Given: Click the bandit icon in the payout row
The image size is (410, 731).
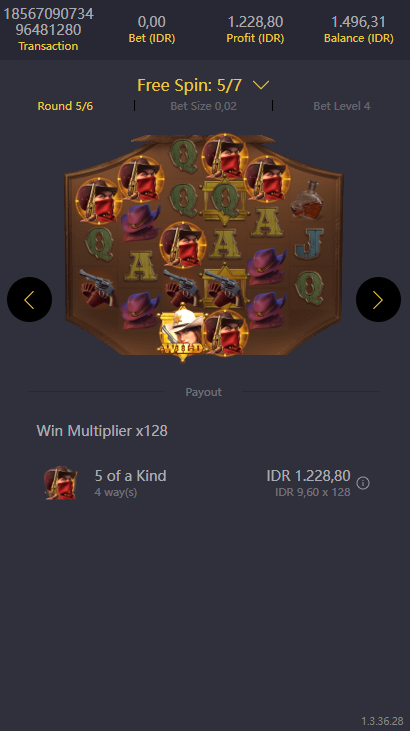Looking at the screenshot, I should [x=61, y=483].
